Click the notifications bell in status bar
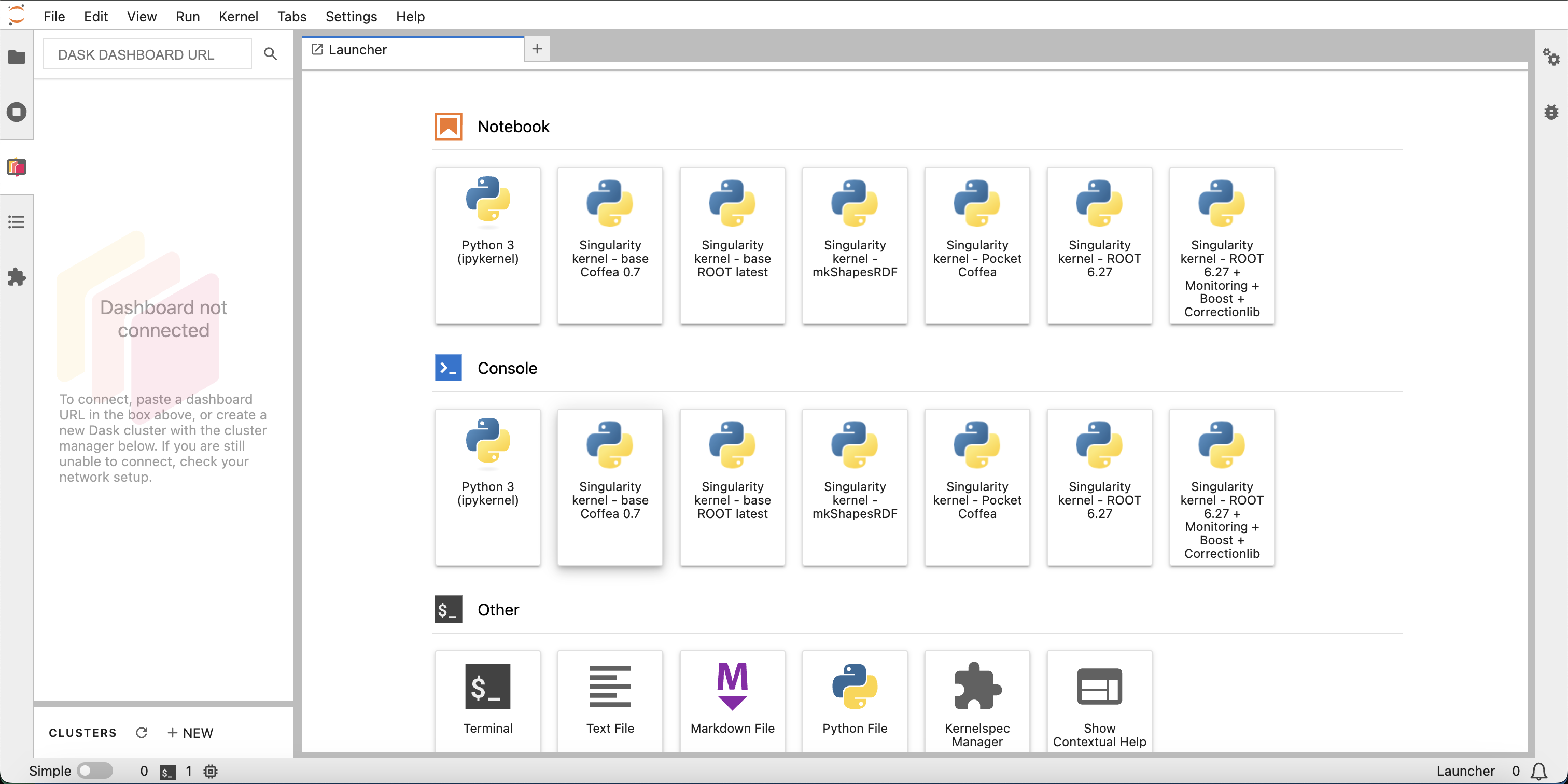This screenshot has height=784, width=1568. point(1539,771)
